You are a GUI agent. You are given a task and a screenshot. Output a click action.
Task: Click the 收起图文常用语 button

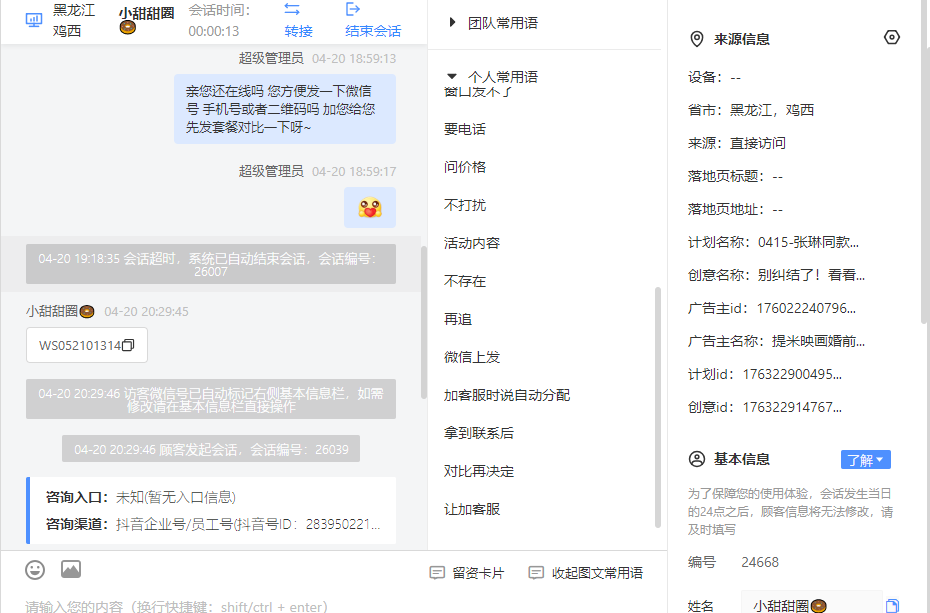(x=585, y=573)
